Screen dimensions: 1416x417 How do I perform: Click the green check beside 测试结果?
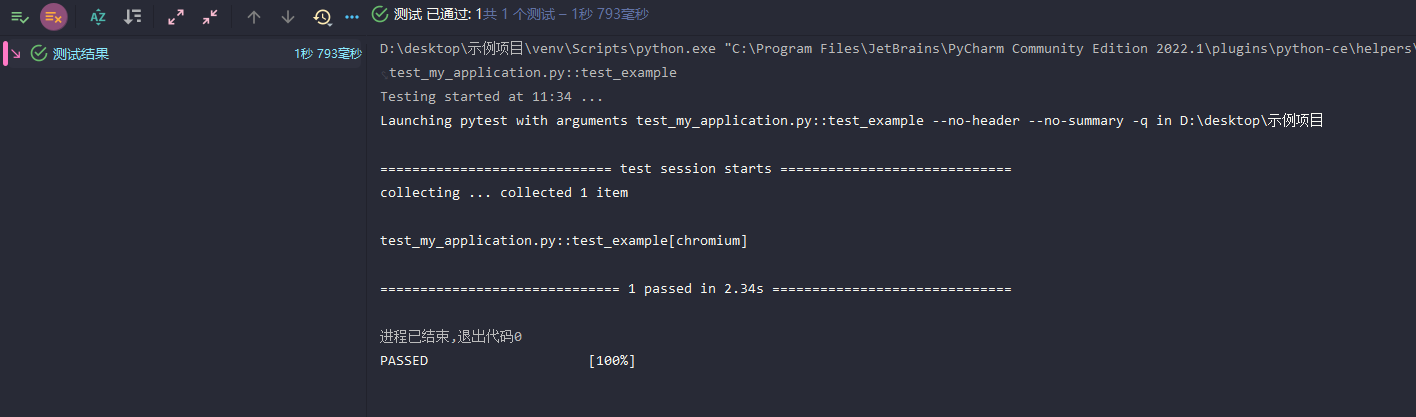(x=39, y=54)
